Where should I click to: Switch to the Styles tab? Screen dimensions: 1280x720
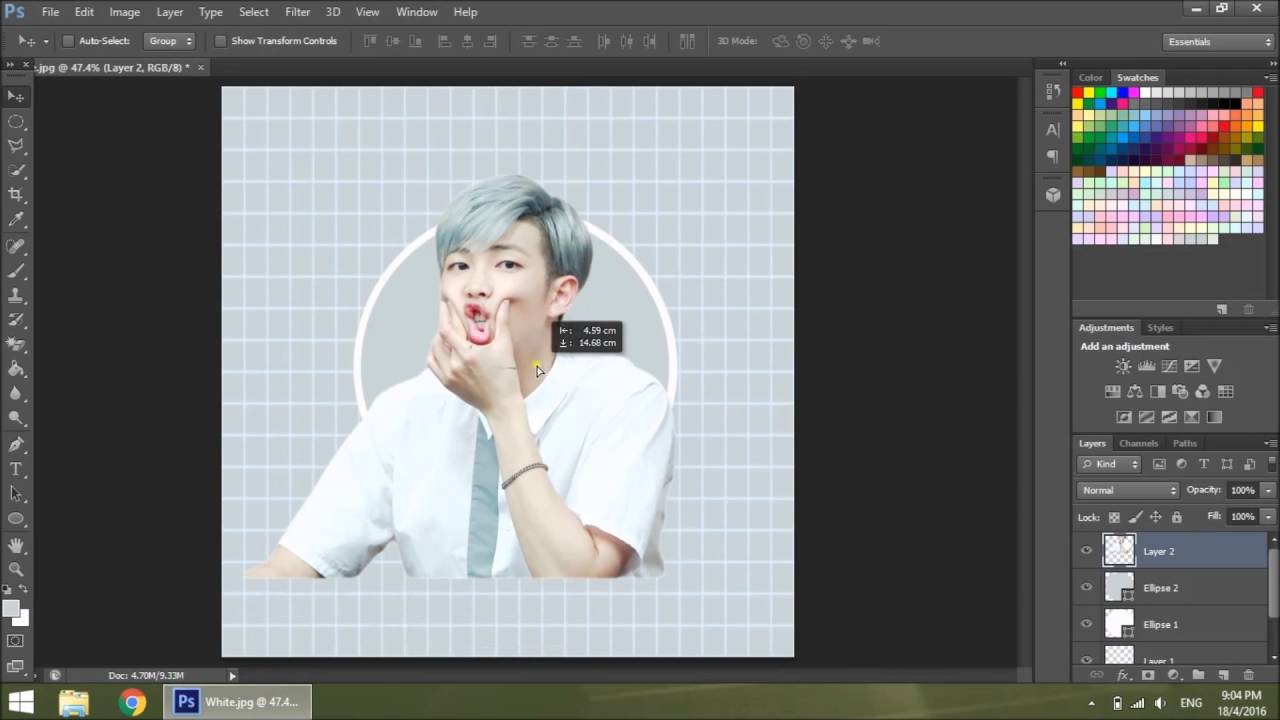click(x=1160, y=328)
